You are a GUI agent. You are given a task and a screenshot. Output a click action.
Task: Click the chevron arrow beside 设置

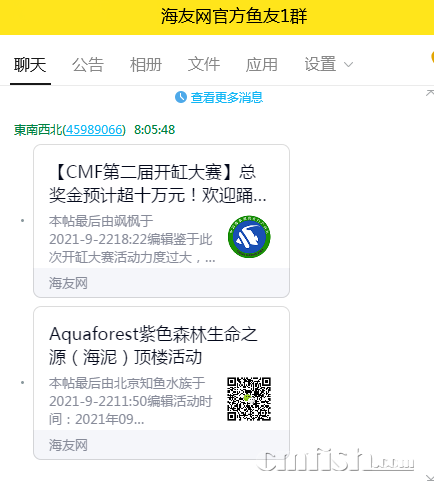[x=348, y=65]
